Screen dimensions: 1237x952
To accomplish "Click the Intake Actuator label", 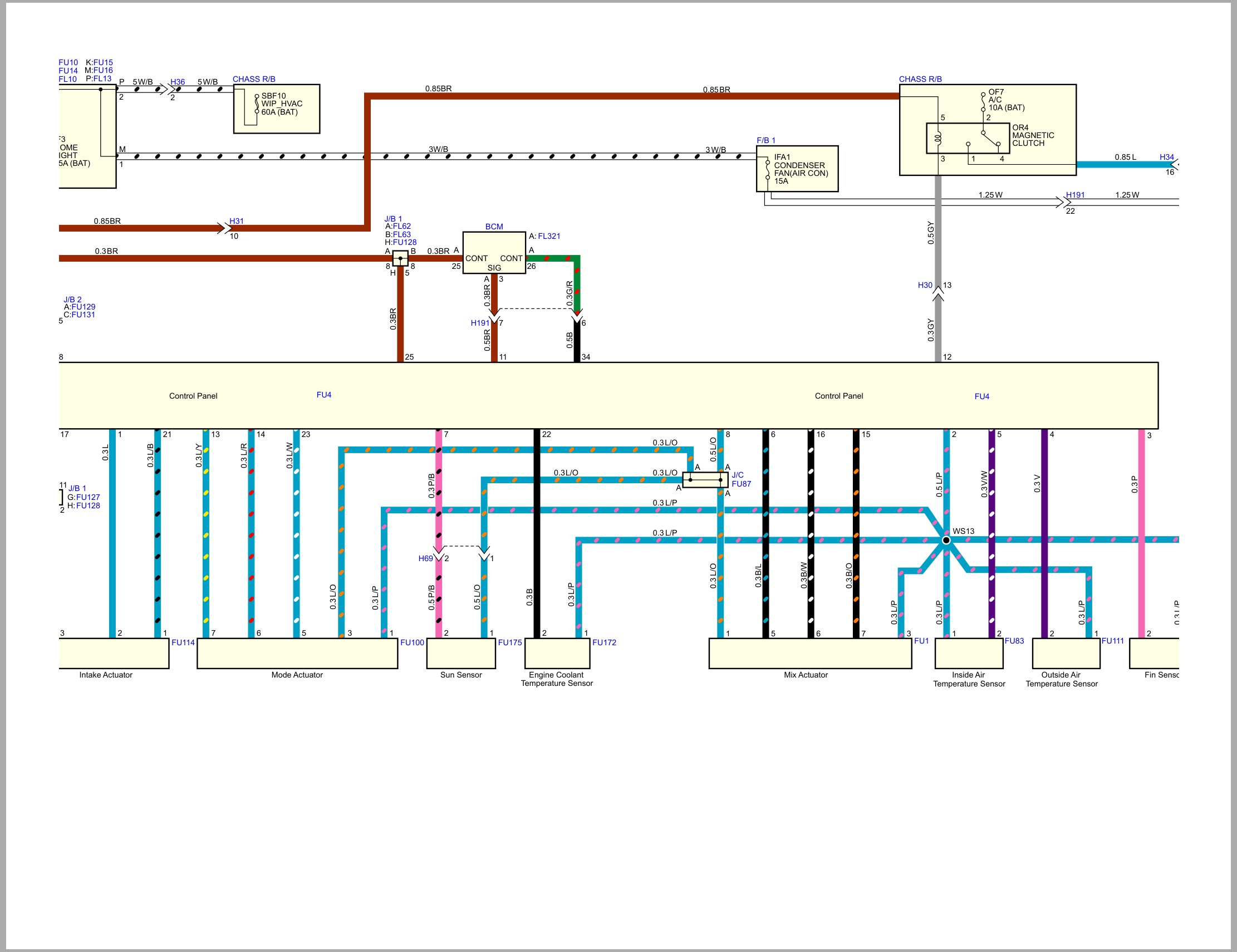I will point(106,675).
